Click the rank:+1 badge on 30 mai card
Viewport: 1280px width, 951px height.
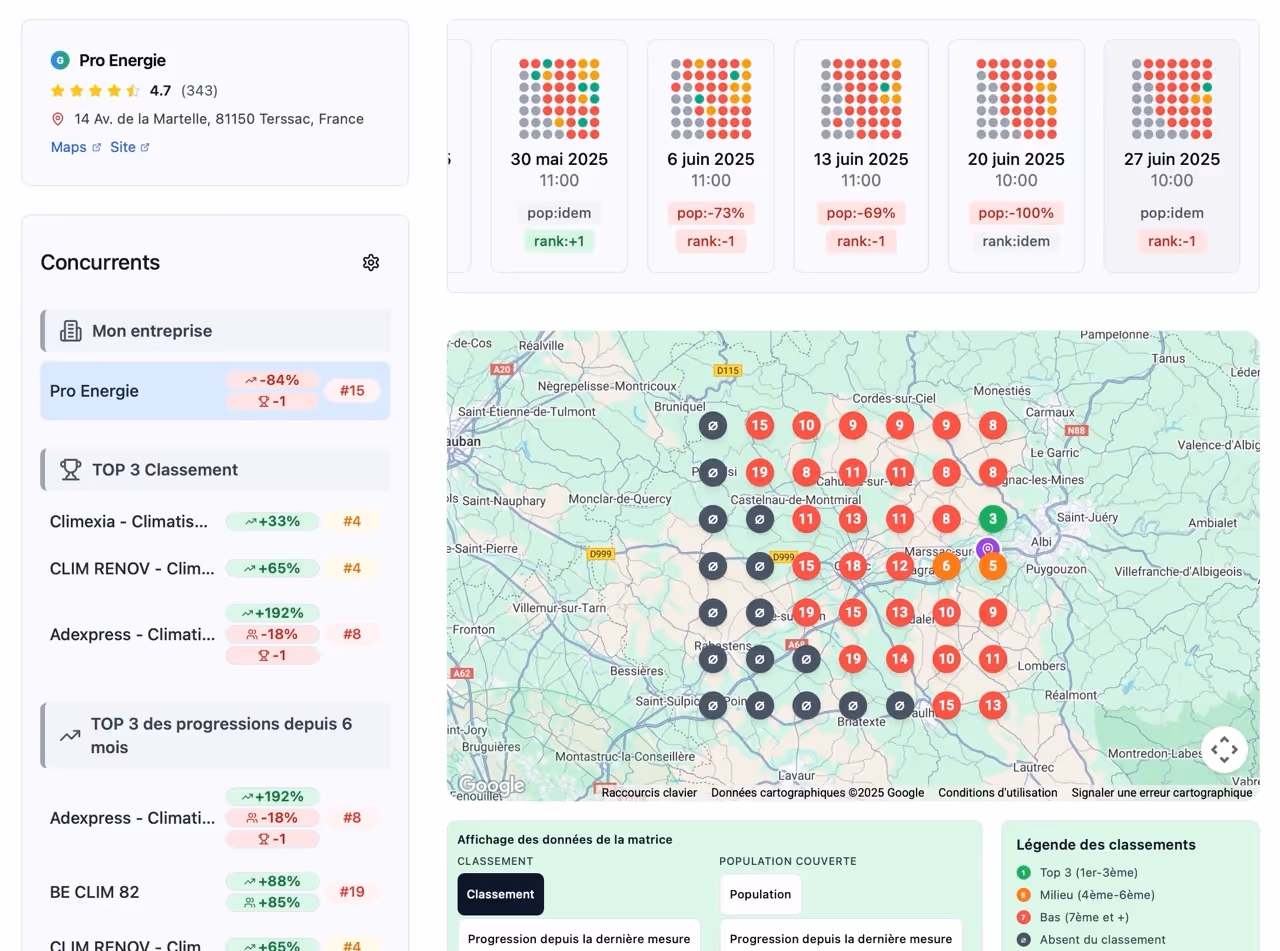tap(559, 241)
